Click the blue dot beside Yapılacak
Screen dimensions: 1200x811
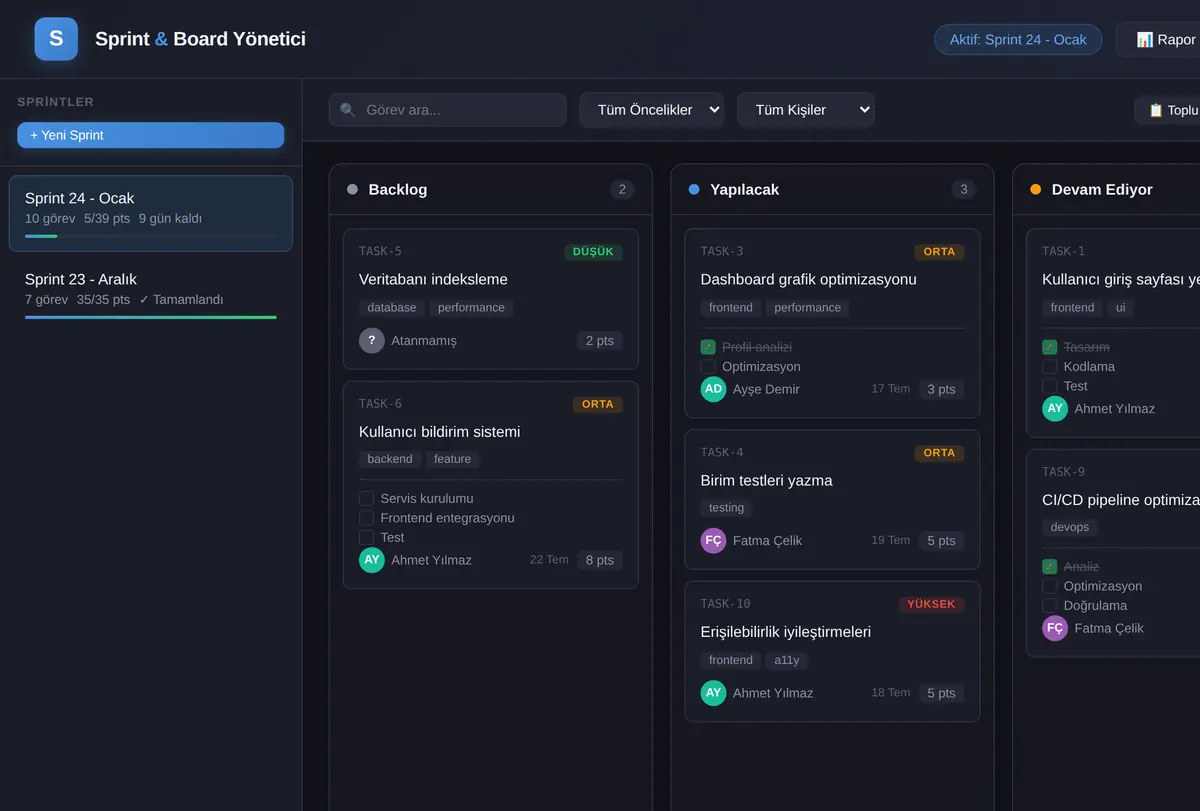[694, 189]
